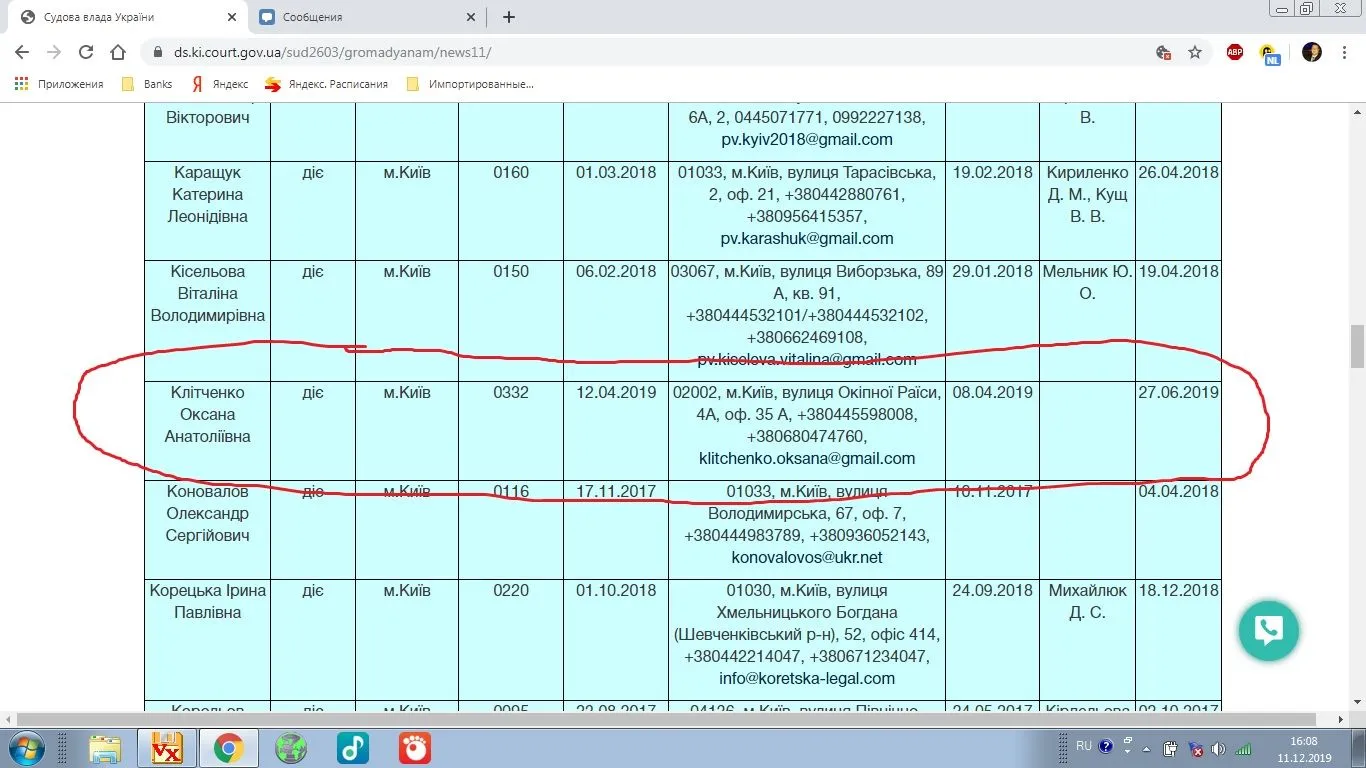This screenshot has height=768, width=1366.
Task: Click the address bar URL
Action: tap(332, 52)
